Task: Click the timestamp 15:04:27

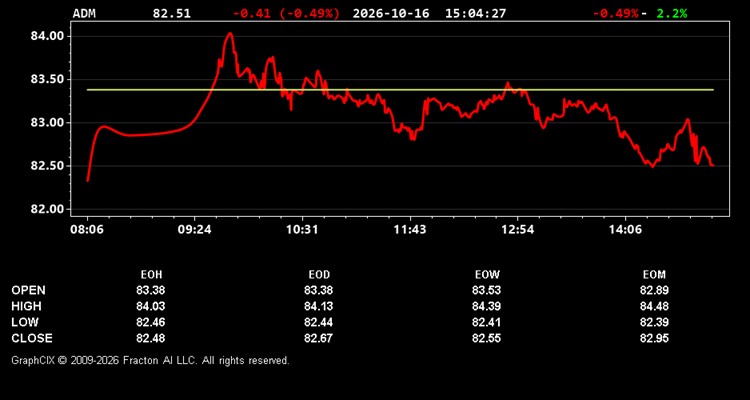Action: [475, 13]
